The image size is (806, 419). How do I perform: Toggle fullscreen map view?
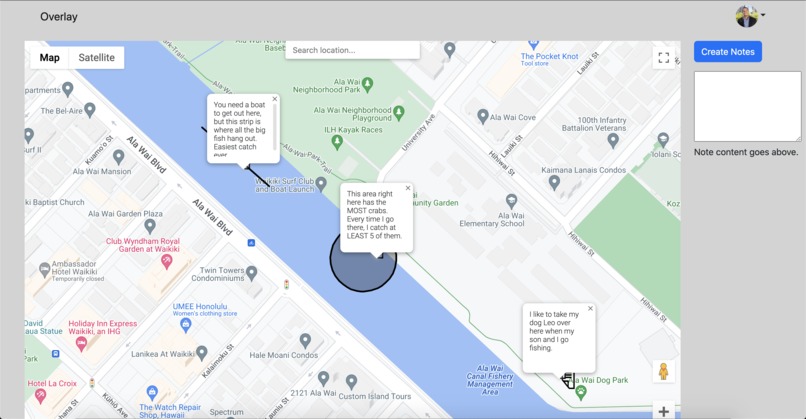[664, 58]
